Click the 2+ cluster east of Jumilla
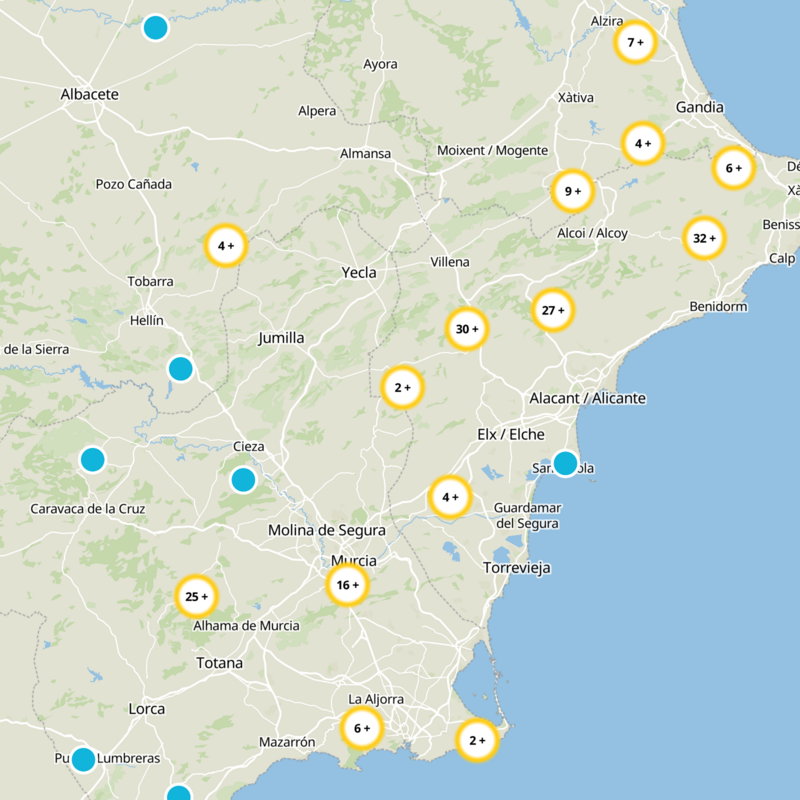This screenshot has width=800, height=800. 403,387
